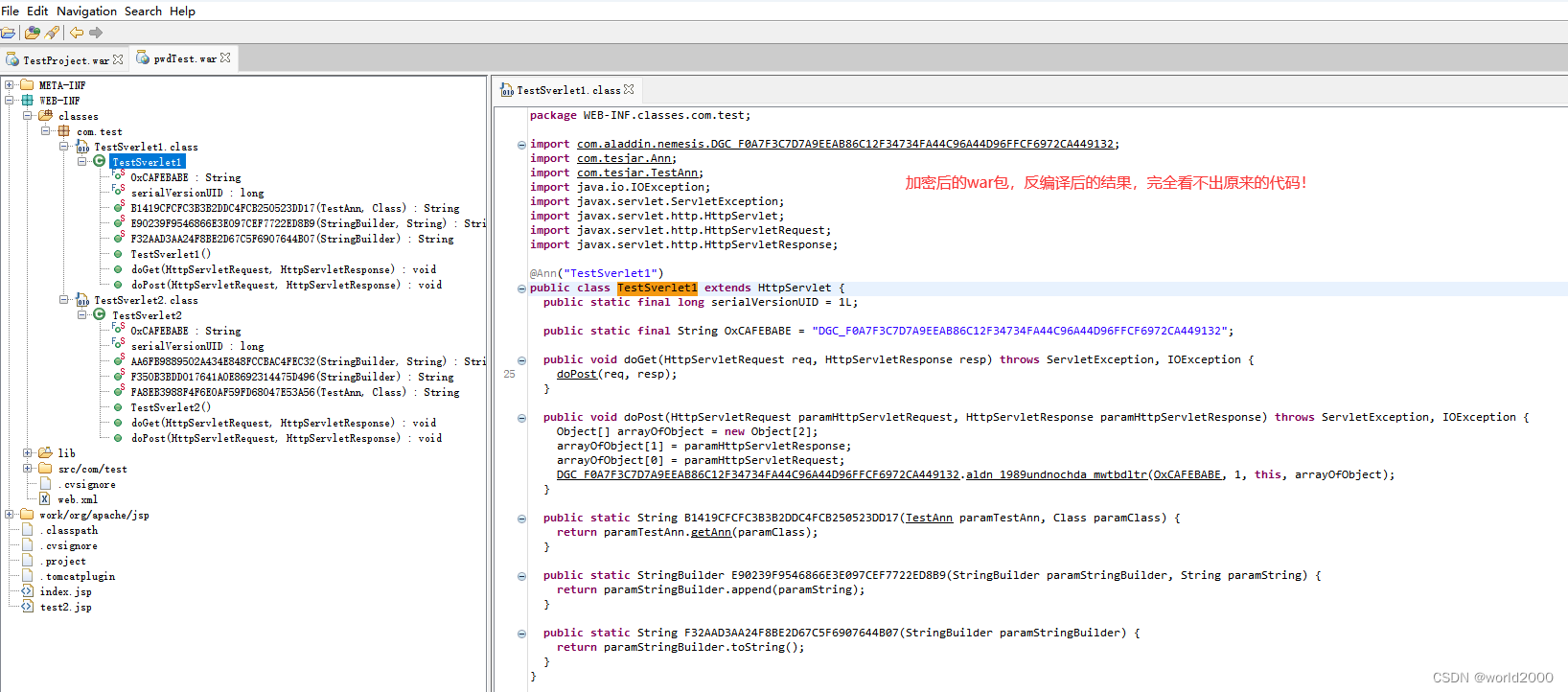This screenshot has height=692, width=1568.
Task: Click the highlighted TestSverlet1 class name in code
Action: click(657, 288)
